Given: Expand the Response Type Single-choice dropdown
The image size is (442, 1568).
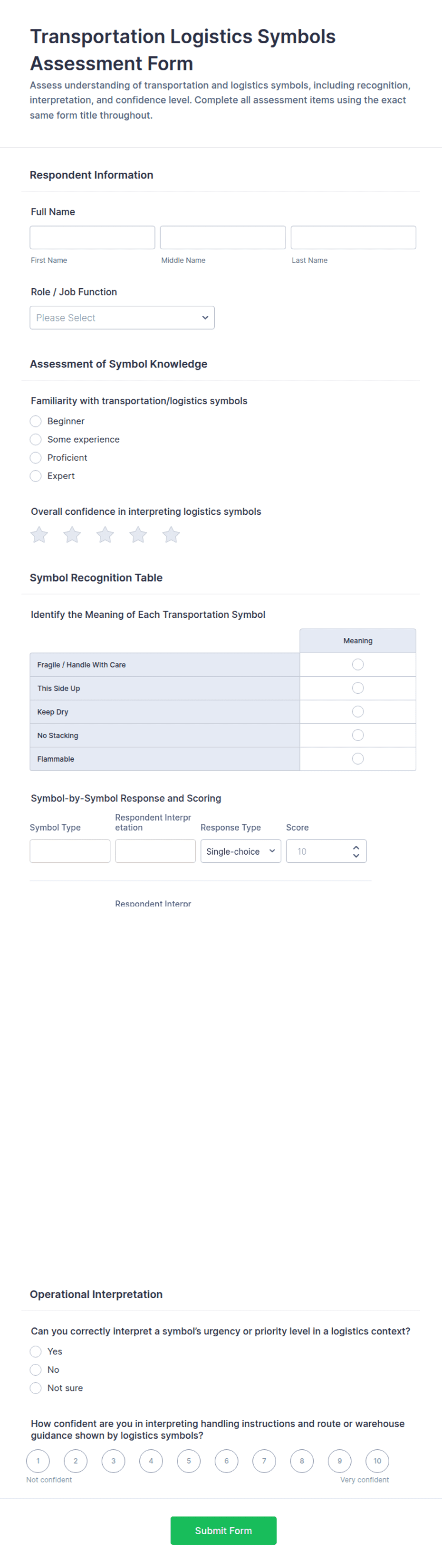Looking at the screenshot, I should click(240, 851).
